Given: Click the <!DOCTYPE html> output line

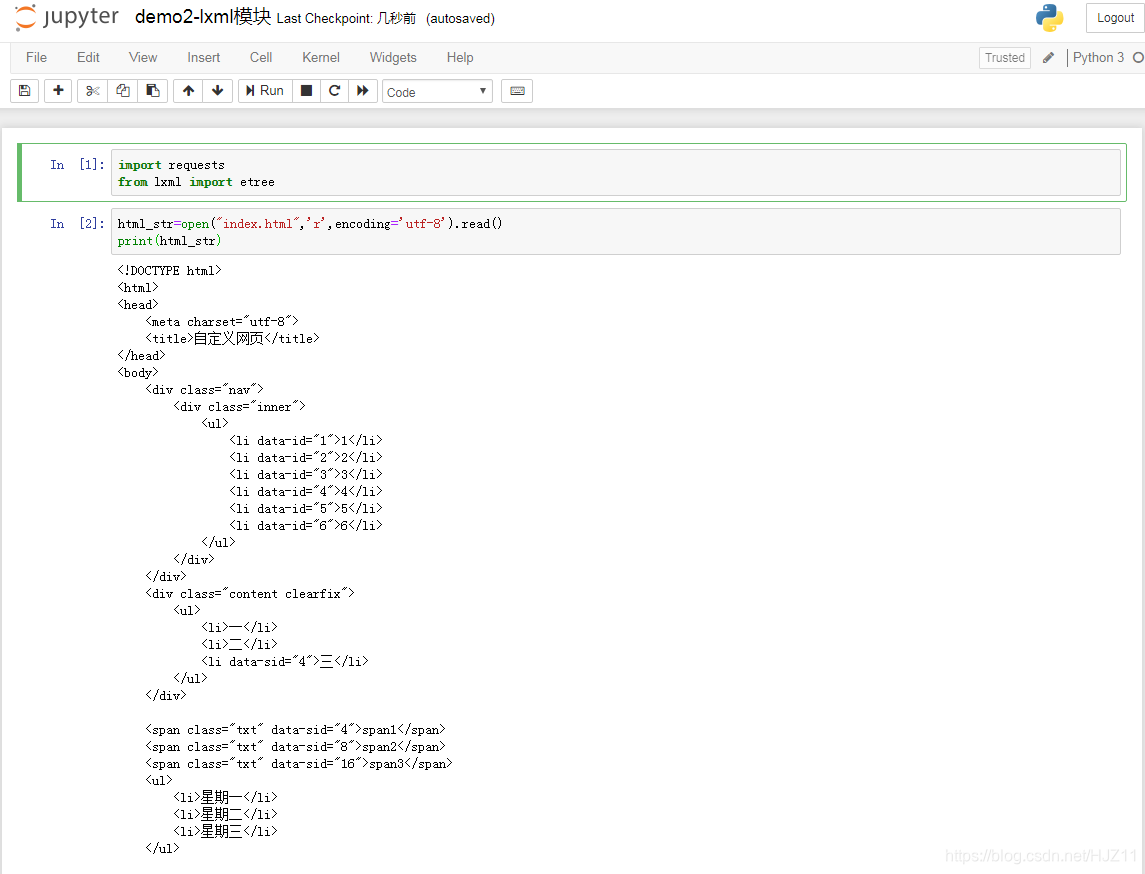Looking at the screenshot, I should coord(169,270).
